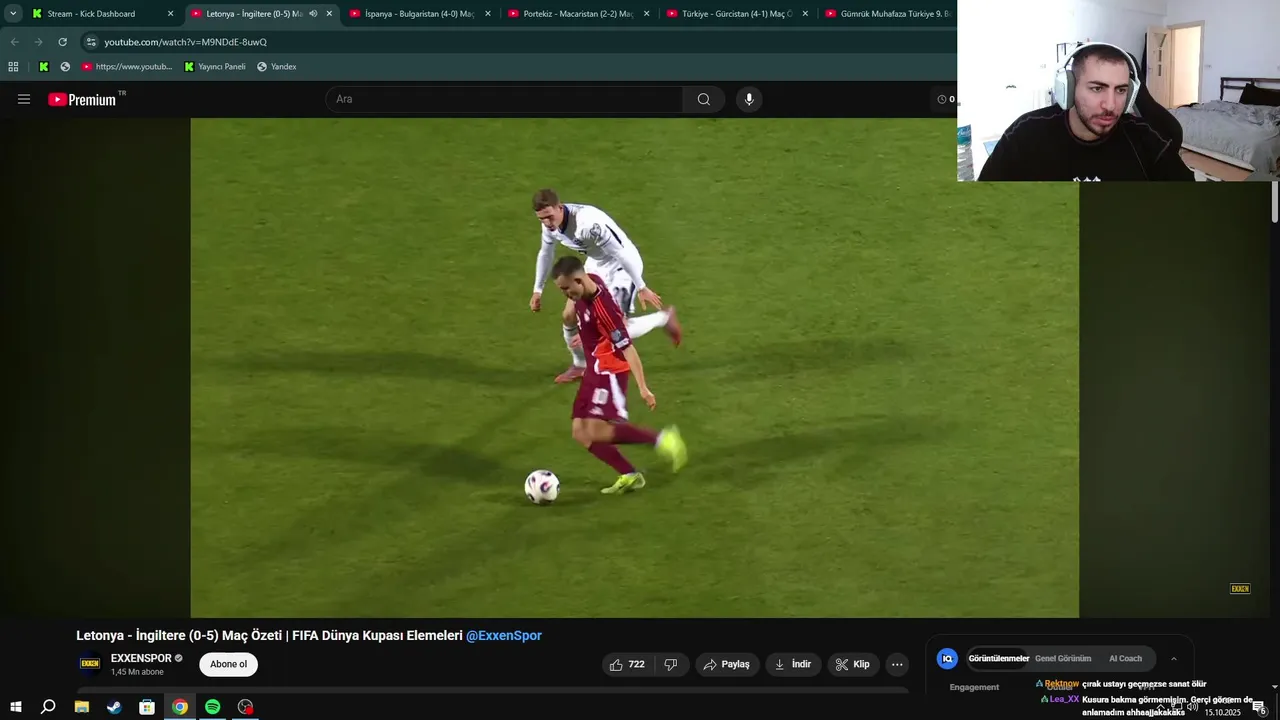Click the IQ extension badge icon
Image resolution: width=1280 pixels, height=720 pixels.
point(947,658)
